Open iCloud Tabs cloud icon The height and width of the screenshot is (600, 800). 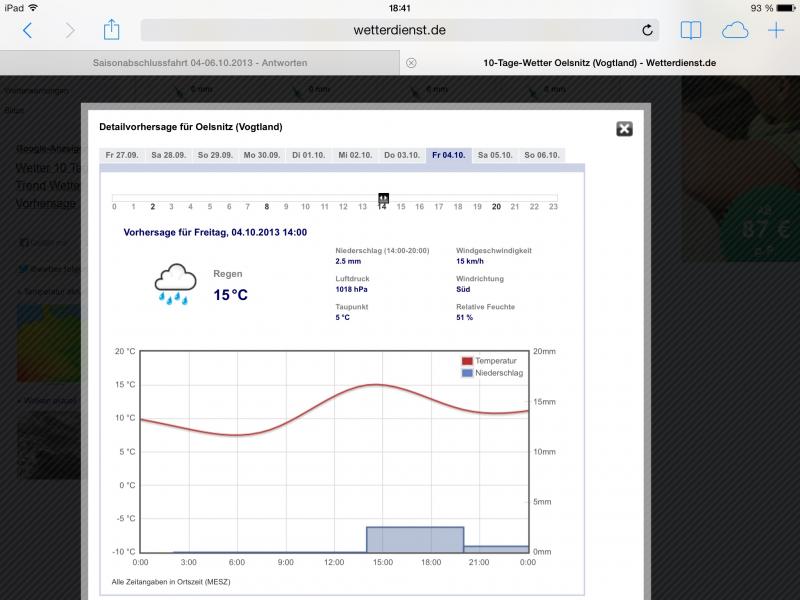(x=735, y=30)
